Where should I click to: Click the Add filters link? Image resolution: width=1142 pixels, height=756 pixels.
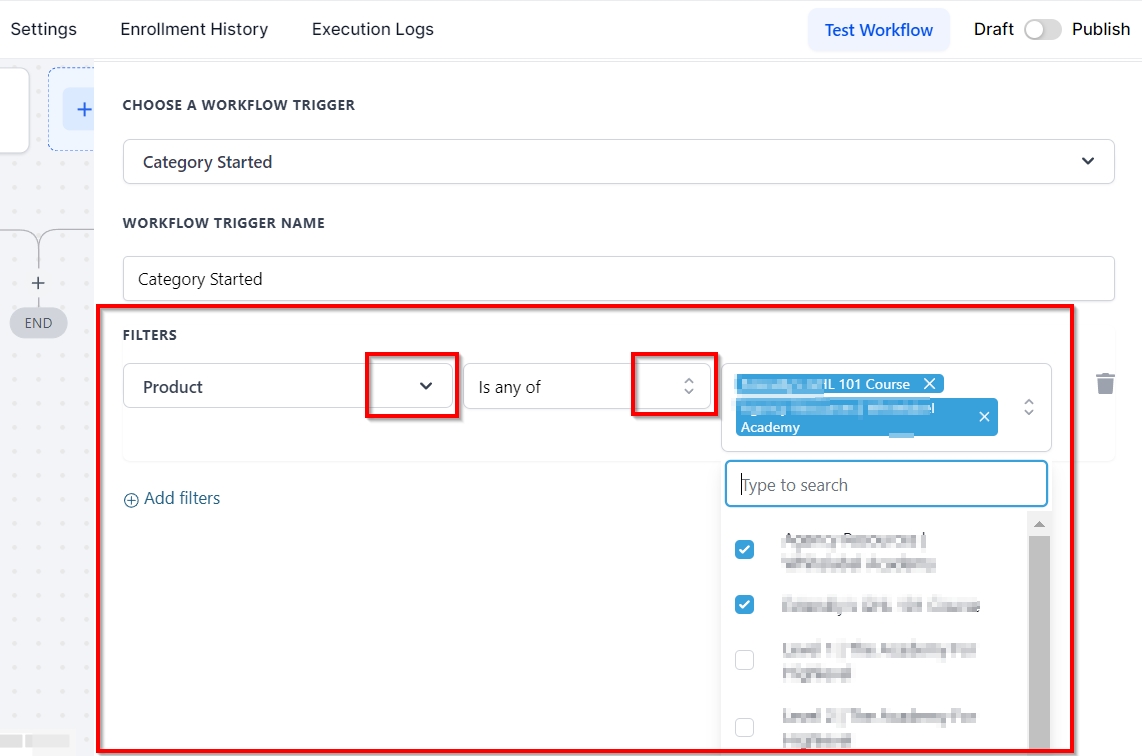tap(172, 498)
